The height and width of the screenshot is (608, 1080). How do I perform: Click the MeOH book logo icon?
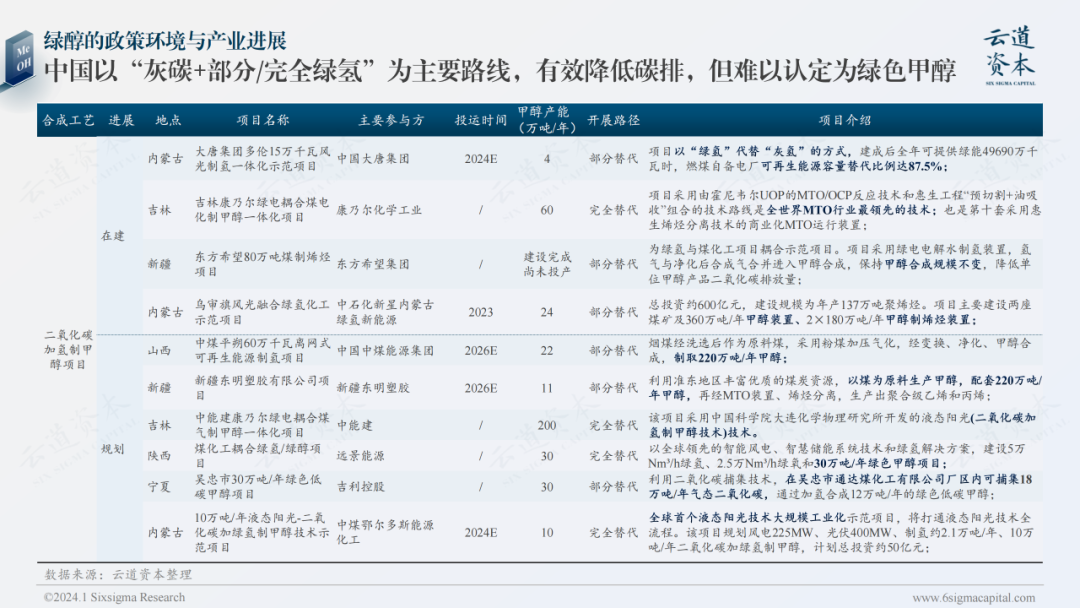[x=19, y=59]
